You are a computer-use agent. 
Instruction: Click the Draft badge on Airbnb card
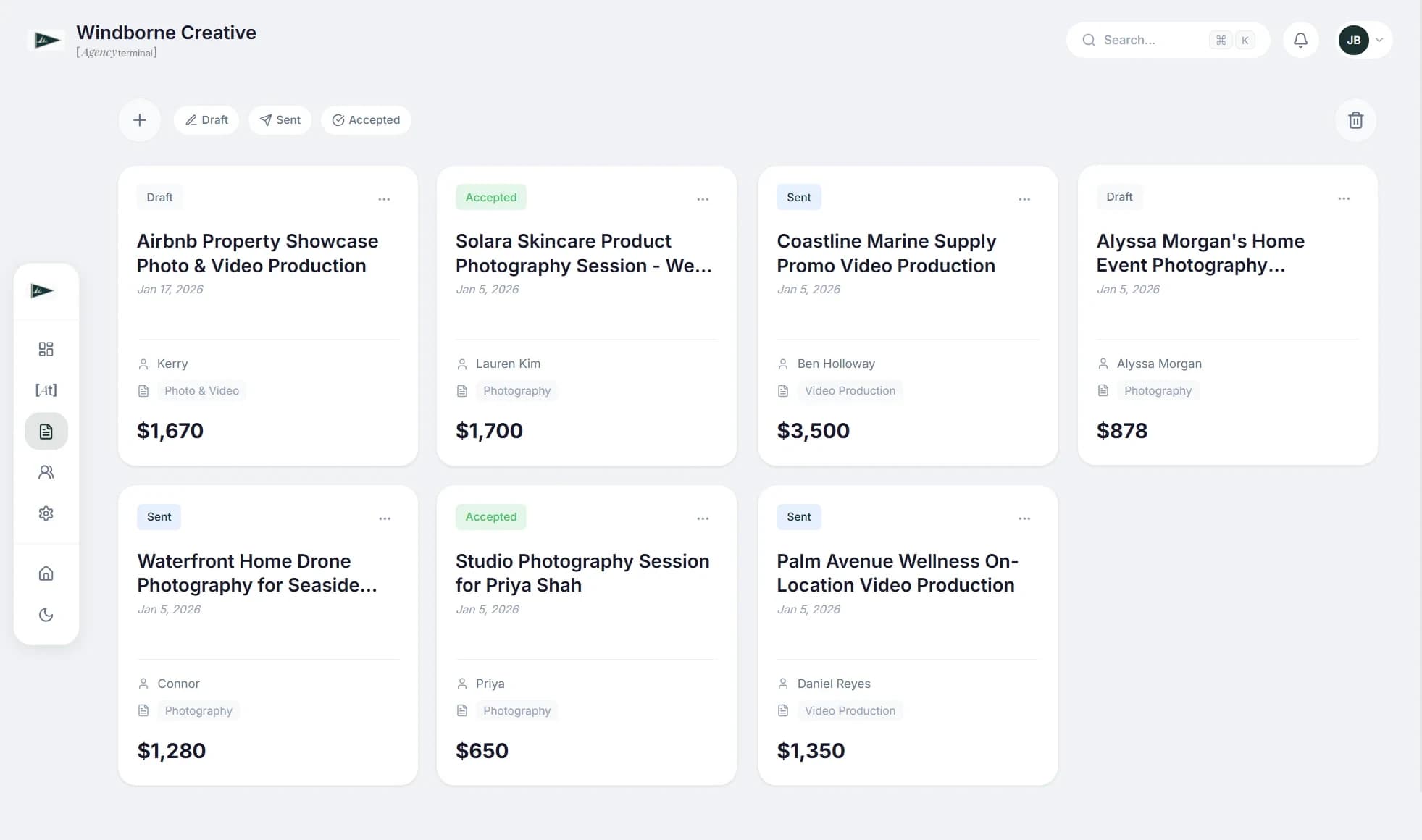[159, 198]
